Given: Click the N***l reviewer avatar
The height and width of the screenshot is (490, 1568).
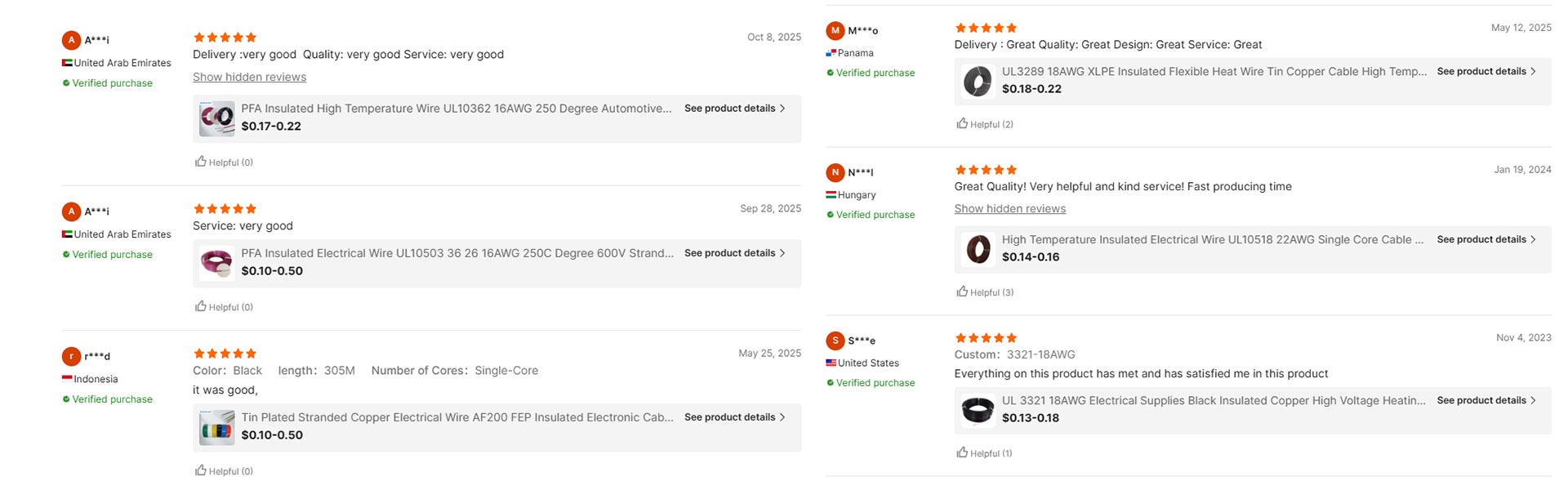Looking at the screenshot, I should [x=835, y=172].
